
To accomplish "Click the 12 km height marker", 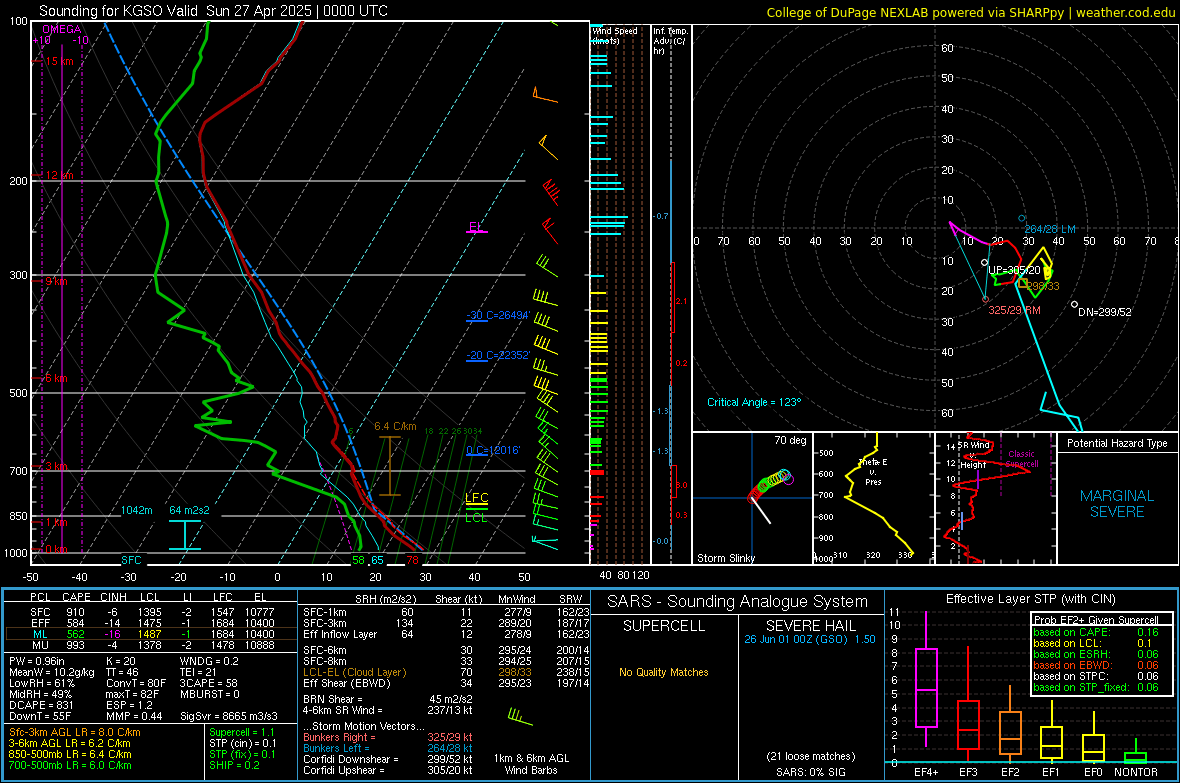I will point(59,175).
